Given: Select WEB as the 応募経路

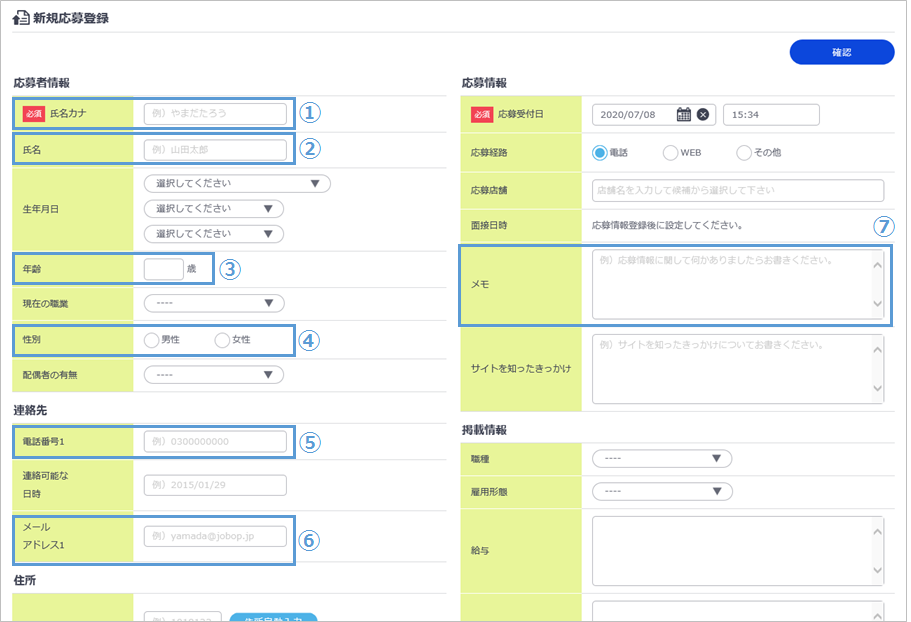Looking at the screenshot, I should (x=670, y=153).
